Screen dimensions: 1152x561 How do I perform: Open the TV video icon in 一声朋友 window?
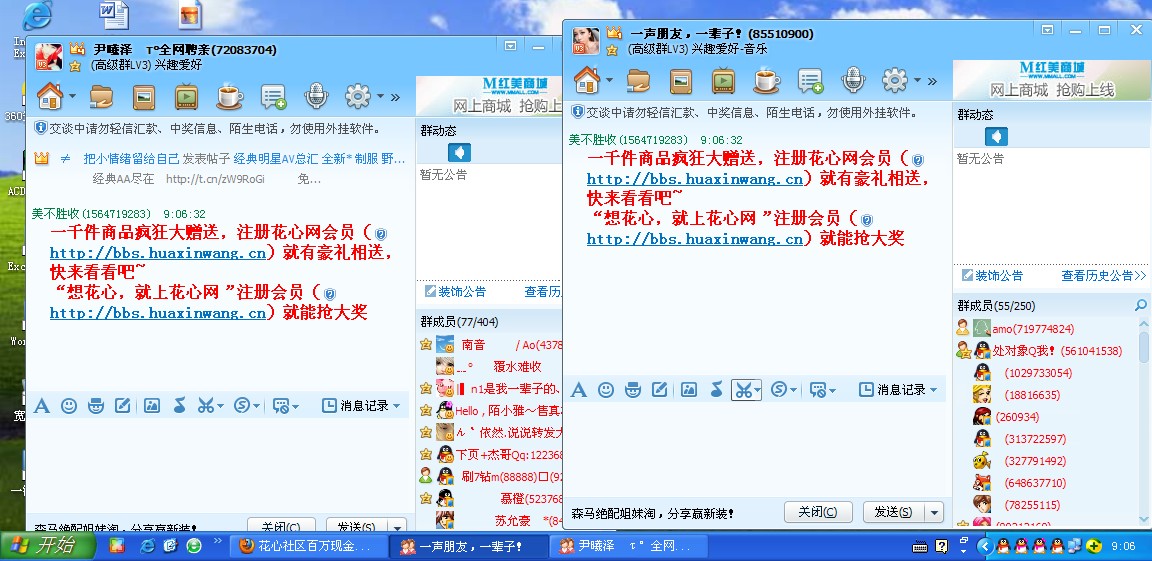[723, 81]
